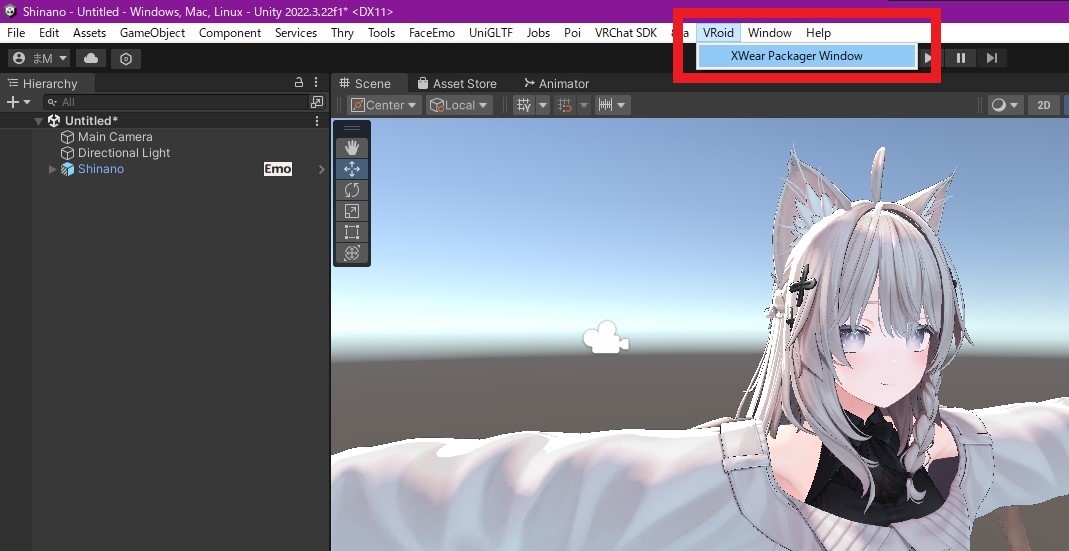The height and width of the screenshot is (551, 1069).
Task: Click the Directional Light cube icon
Action: click(67, 153)
